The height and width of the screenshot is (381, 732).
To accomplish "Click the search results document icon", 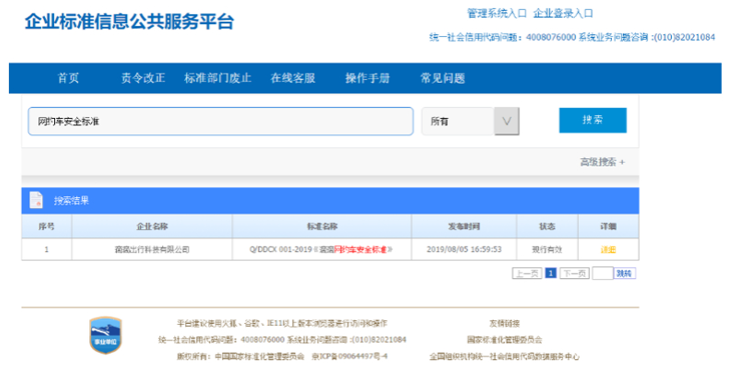I will [36, 200].
